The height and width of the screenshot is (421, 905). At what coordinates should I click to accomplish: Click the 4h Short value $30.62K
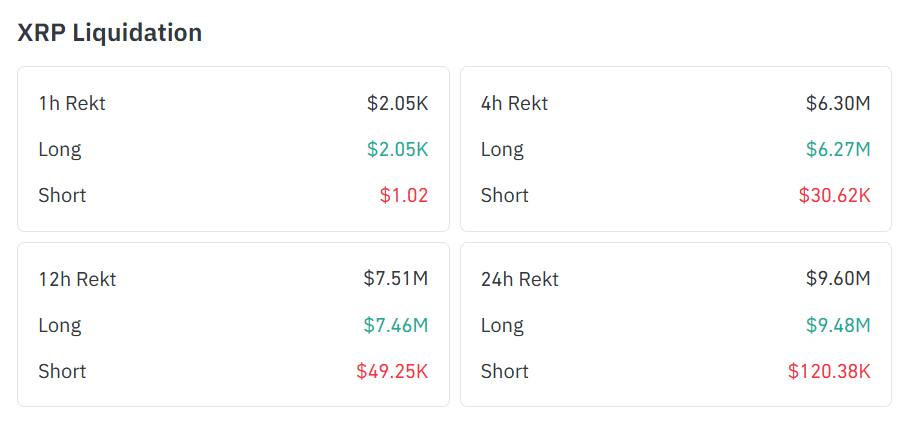coord(835,195)
